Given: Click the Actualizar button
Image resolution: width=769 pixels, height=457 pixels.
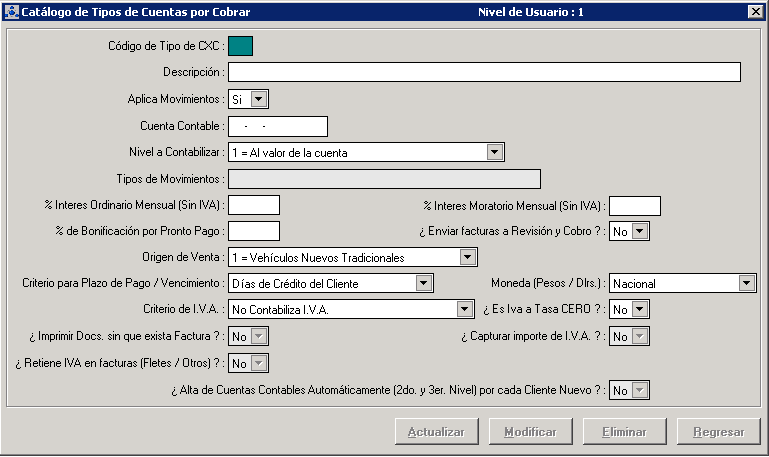Looking at the screenshot, I should point(435,432).
